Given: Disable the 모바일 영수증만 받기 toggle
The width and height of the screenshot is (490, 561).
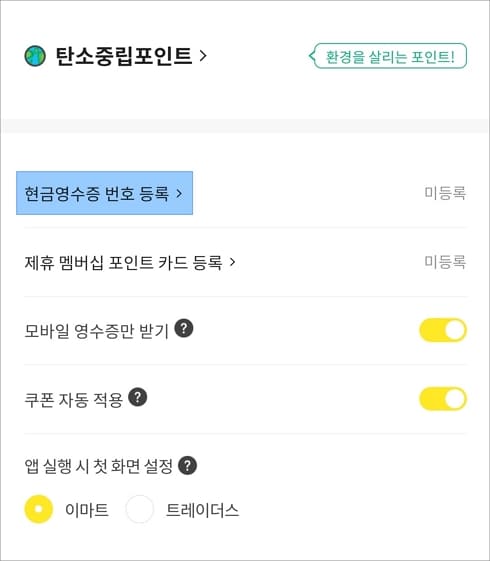Looking at the screenshot, I should coord(443,330).
